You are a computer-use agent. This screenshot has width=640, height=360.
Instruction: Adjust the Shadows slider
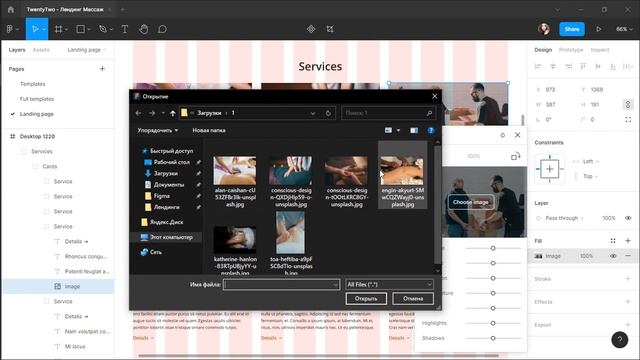click(x=493, y=338)
